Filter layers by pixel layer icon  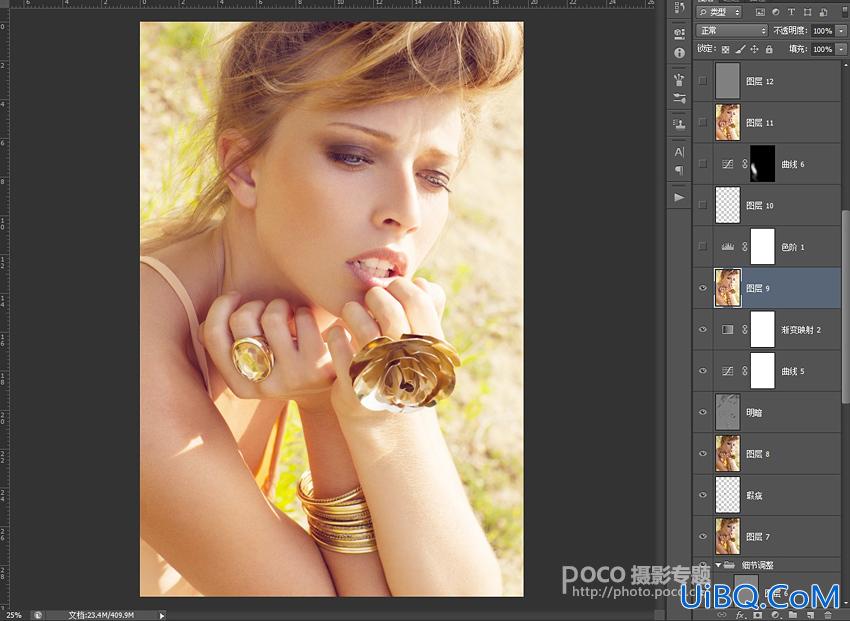760,12
